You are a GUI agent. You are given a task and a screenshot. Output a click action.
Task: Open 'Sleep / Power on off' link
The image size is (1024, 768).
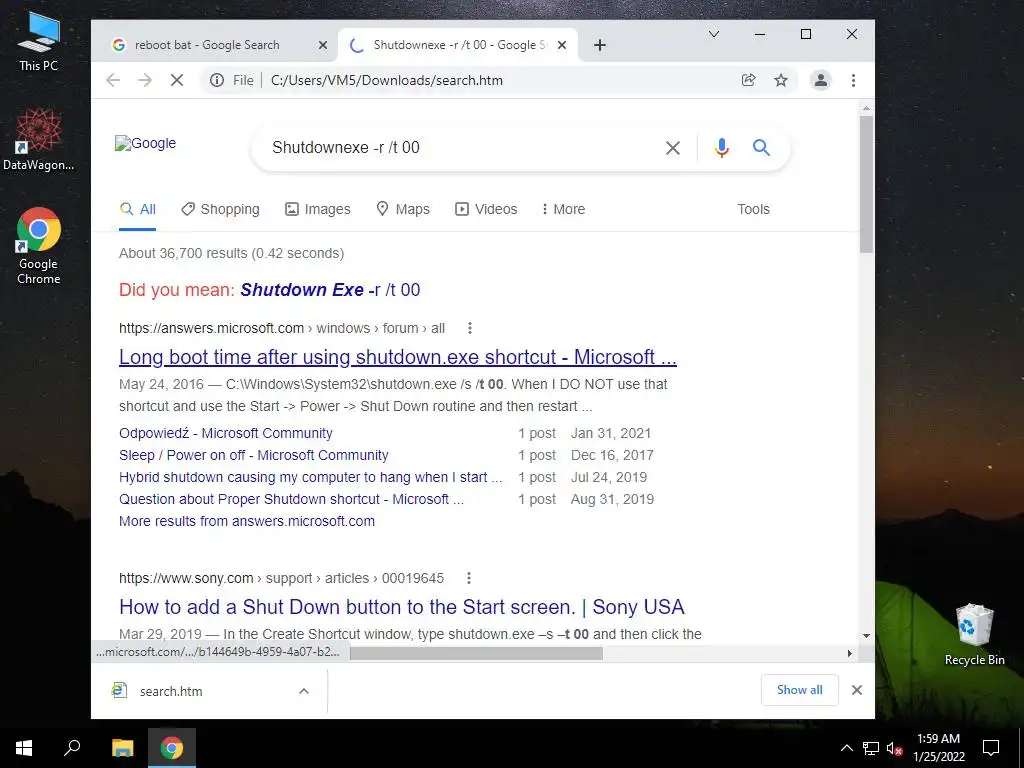(x=253, y=455)
